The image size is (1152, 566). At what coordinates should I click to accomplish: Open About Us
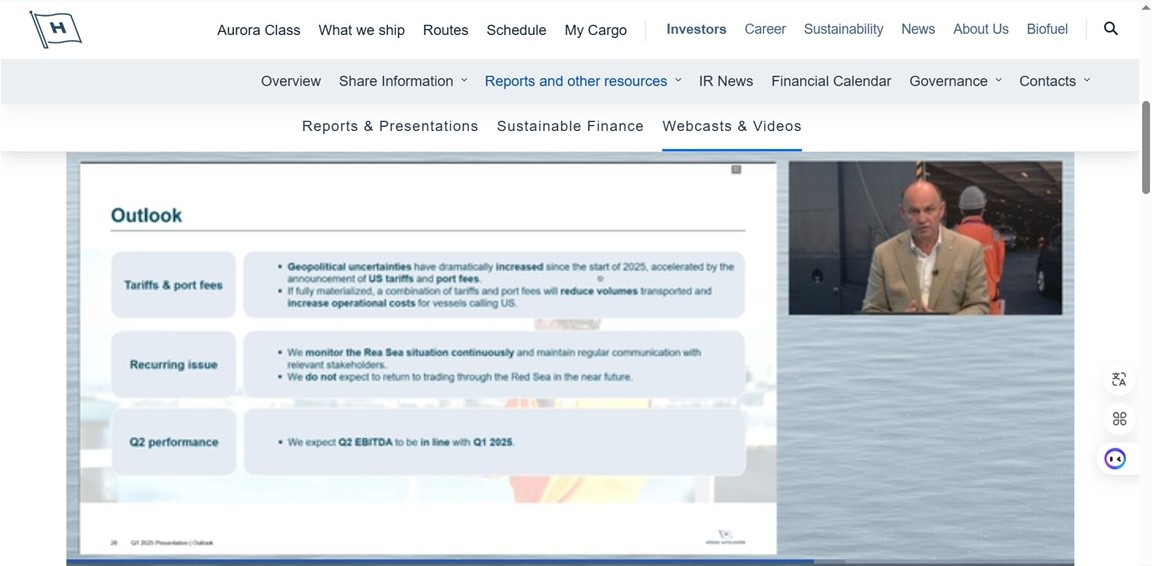981,29
